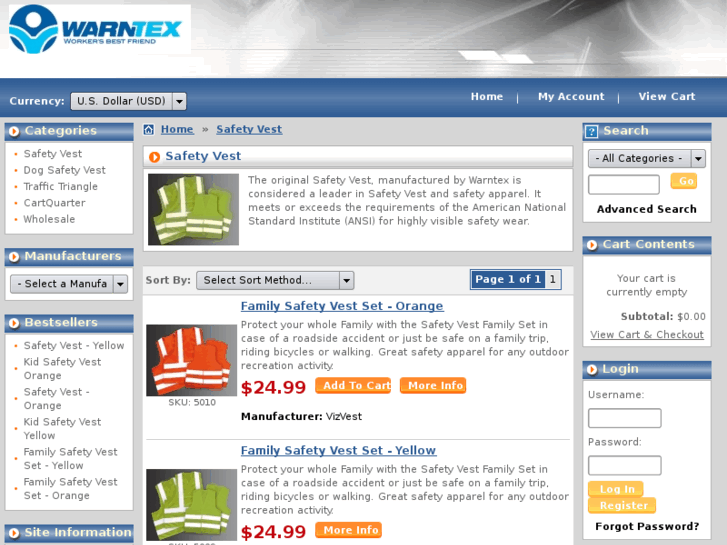The height and width of the screenshot is (545, 727).
Task: Open the Currency dropdown
Action: [128, 101]
